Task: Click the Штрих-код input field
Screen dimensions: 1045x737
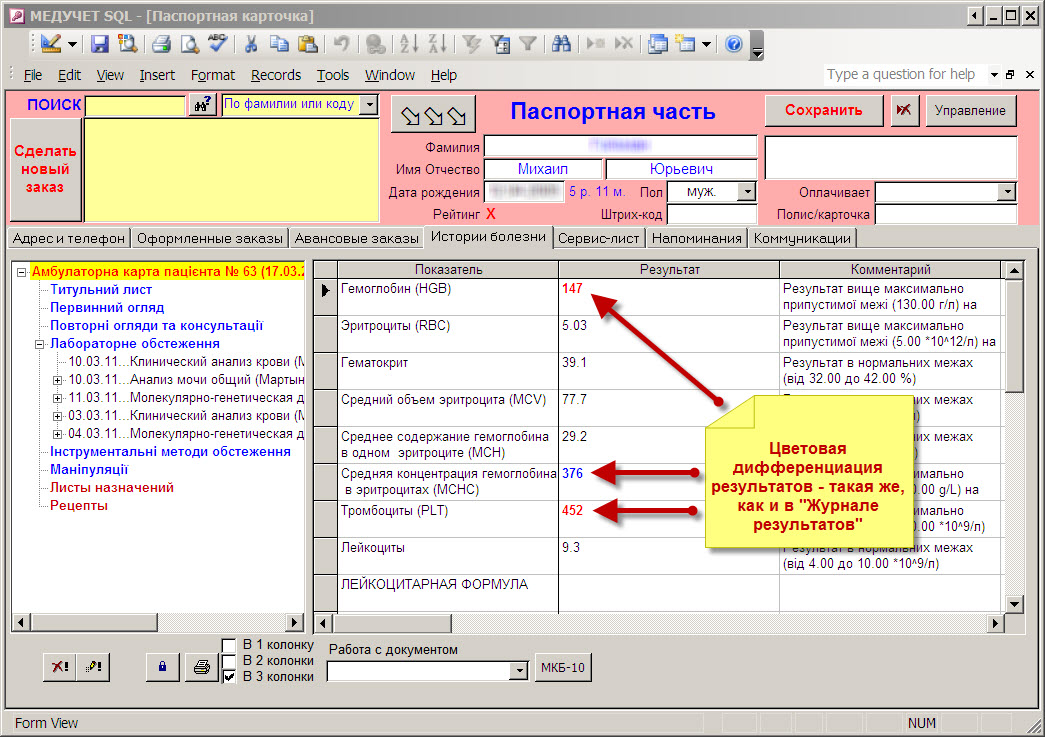Action: tap(712, 215)
